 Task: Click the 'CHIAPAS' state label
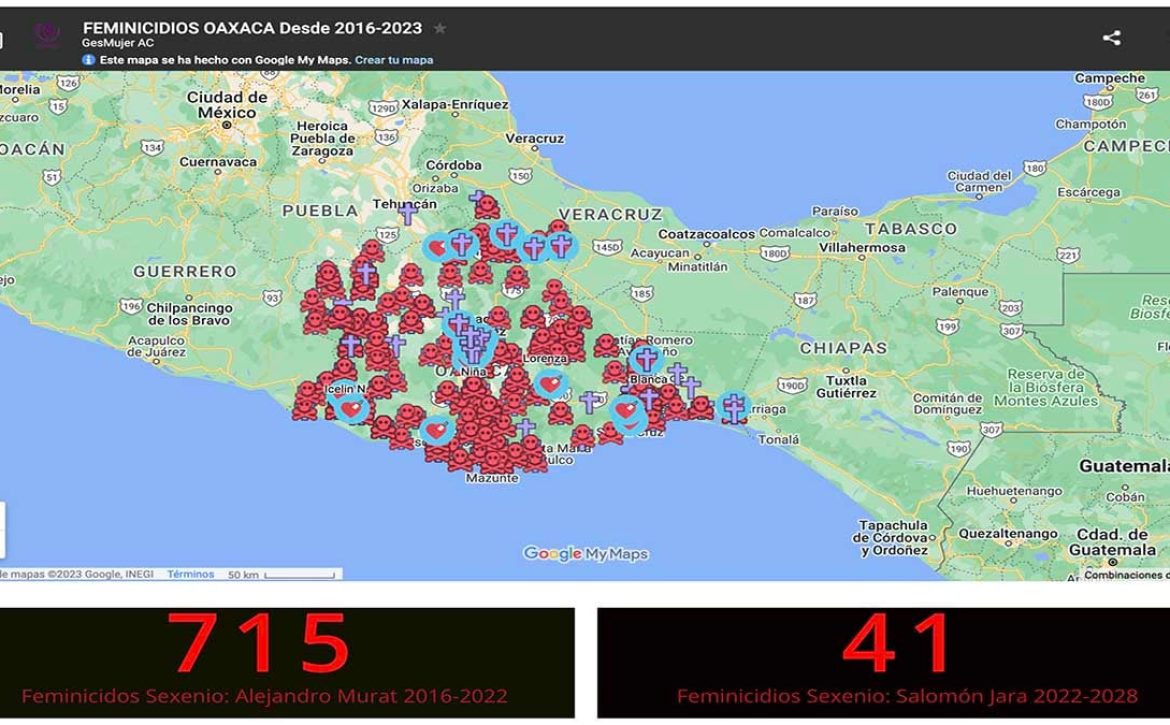pos(843,348)
